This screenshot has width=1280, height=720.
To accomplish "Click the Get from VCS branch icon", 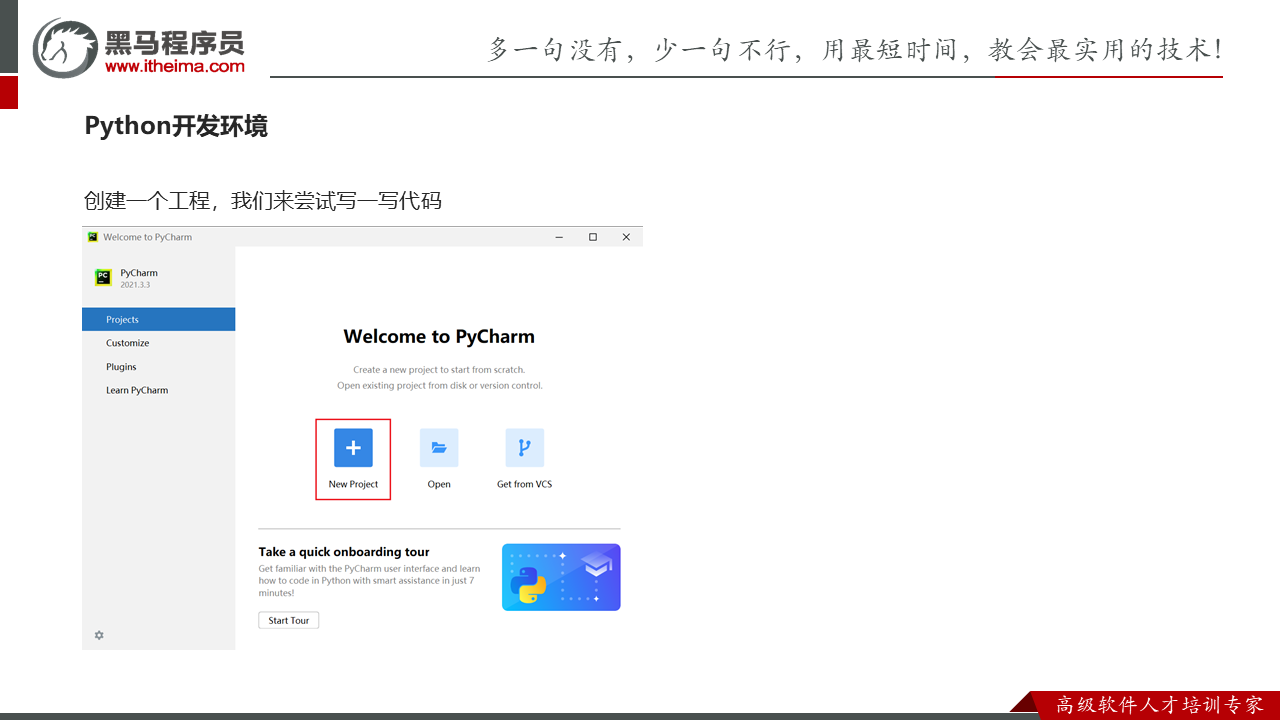I will point(524,448).
